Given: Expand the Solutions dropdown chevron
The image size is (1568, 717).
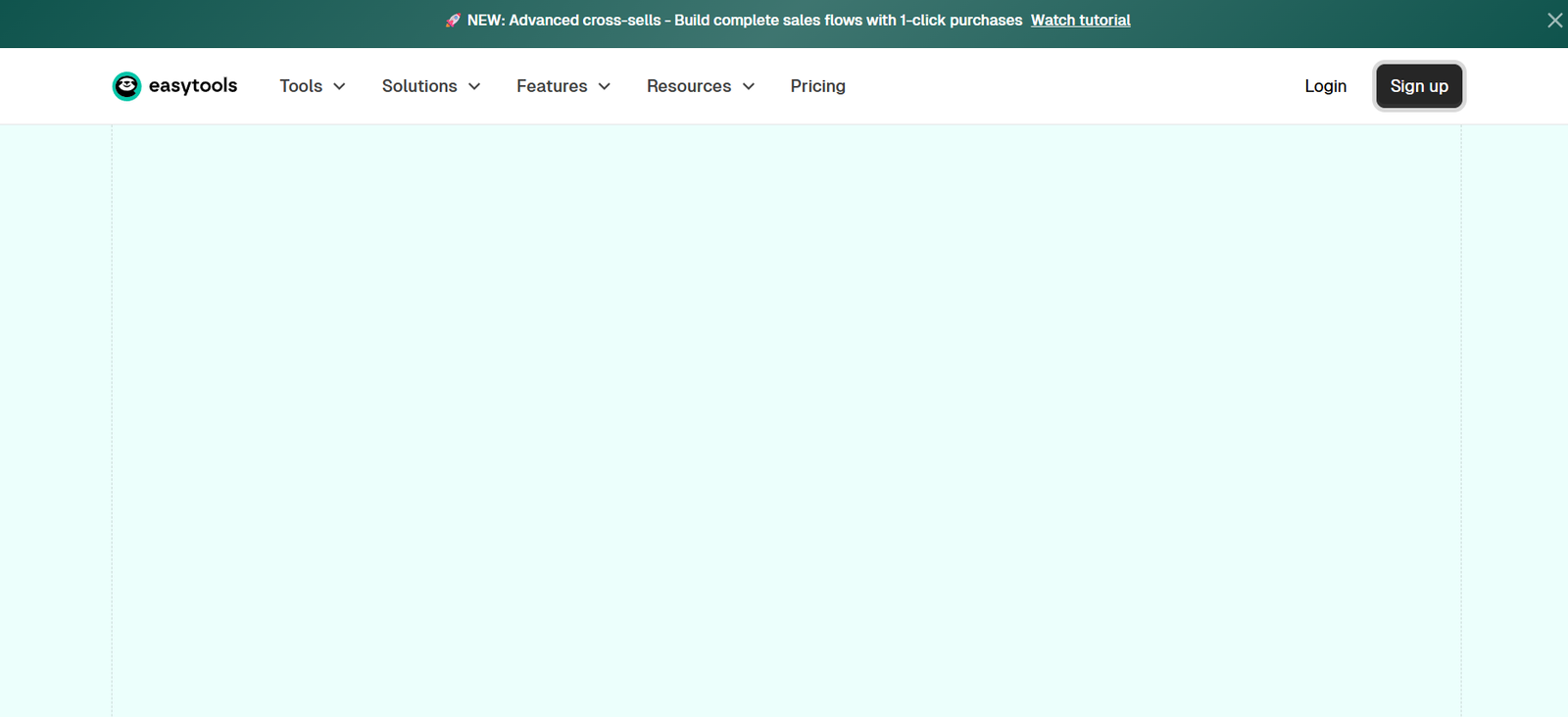Looking at the screenshot, I should tap(474, 86).
